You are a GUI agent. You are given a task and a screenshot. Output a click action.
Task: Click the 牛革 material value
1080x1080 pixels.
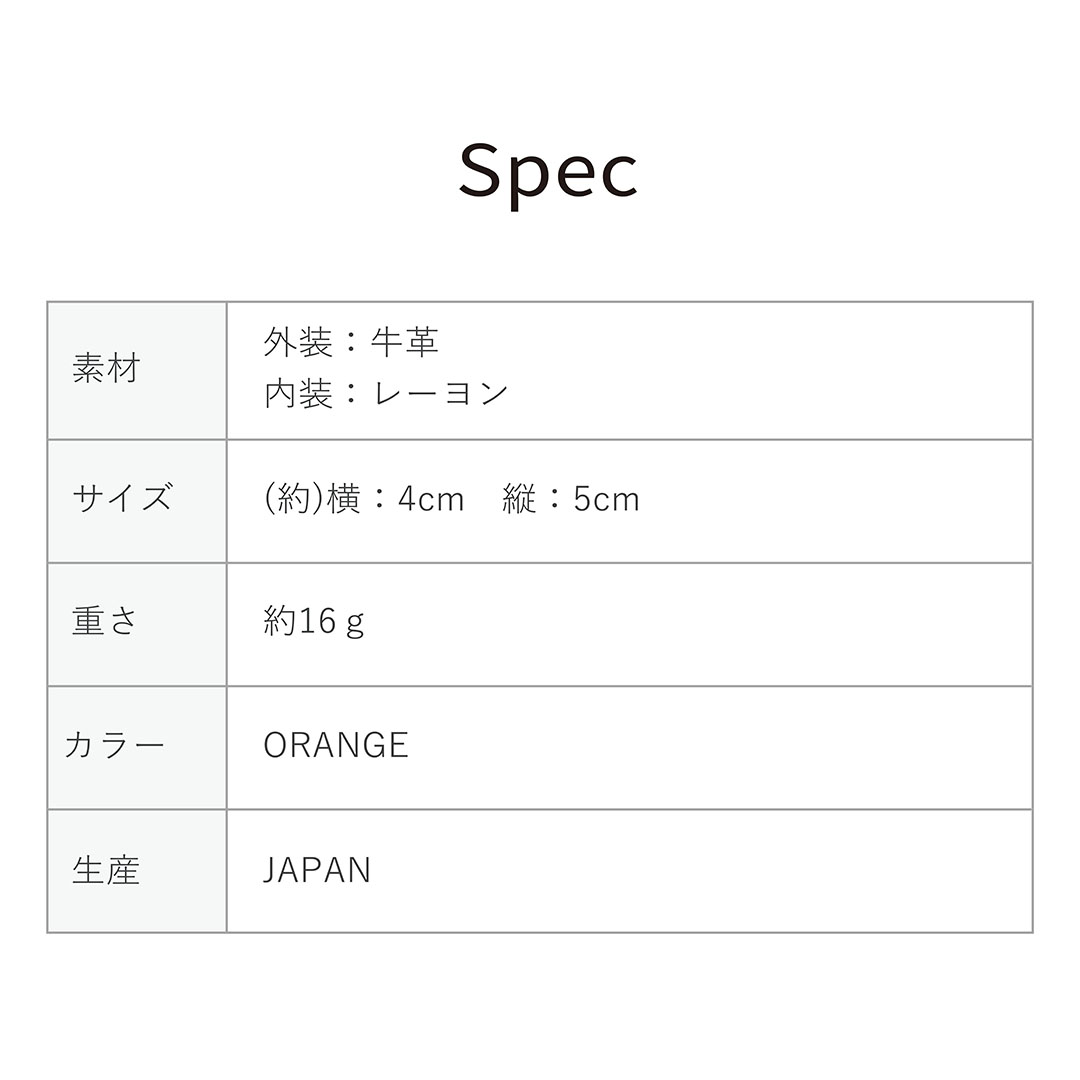[x=405, y=343]
